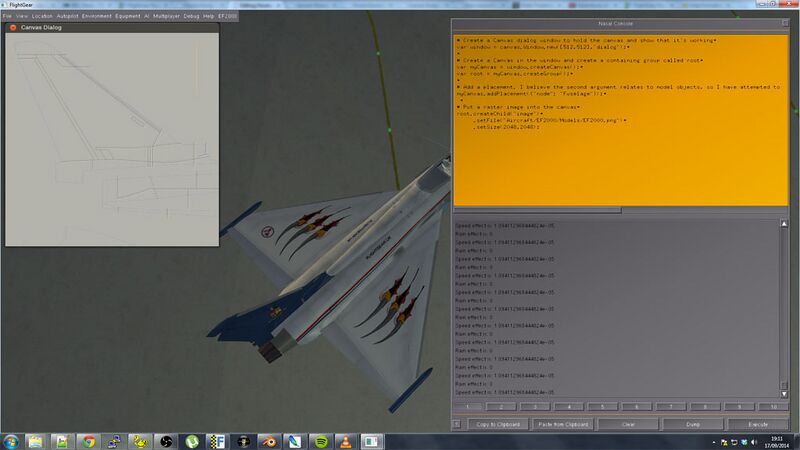Select Nasal Console tab 9
Viewport: 800px width, 450px height.
739,407
